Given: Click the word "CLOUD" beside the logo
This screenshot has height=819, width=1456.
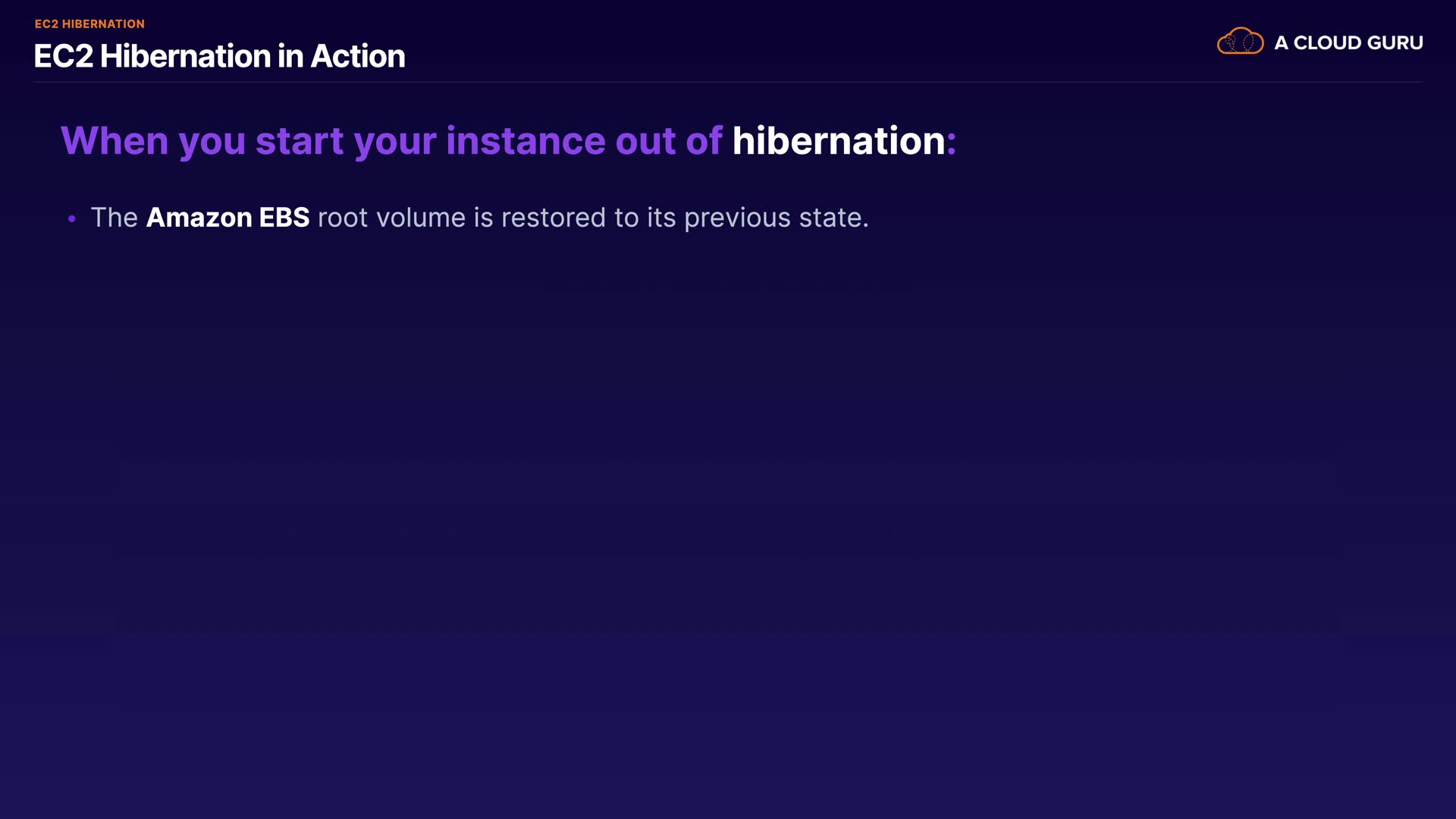Looking at the screenshot, I should pos(1327,43).
